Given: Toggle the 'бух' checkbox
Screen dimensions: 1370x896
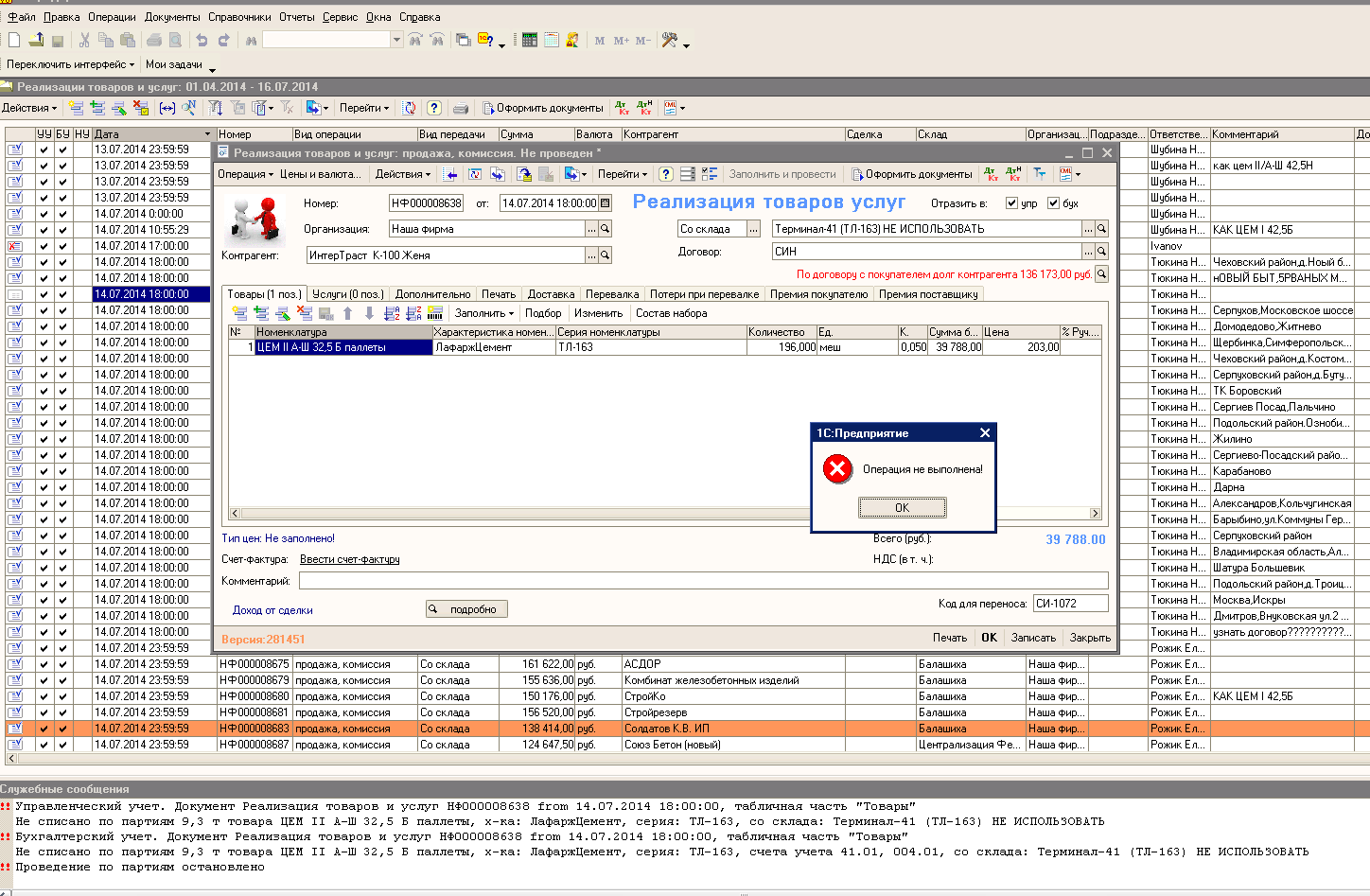Looking at the screenshot, I should click(x=1053, y=203).
